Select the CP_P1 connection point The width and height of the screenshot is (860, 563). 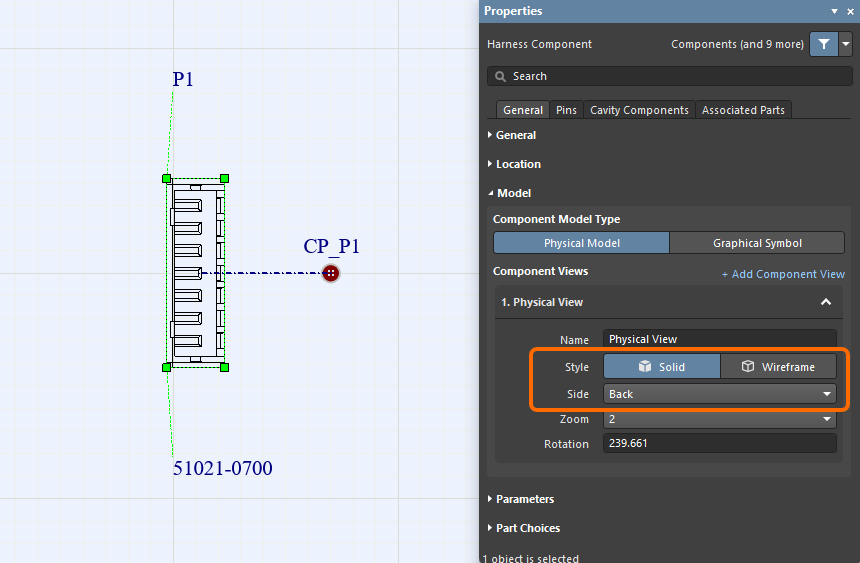[331, 273]
